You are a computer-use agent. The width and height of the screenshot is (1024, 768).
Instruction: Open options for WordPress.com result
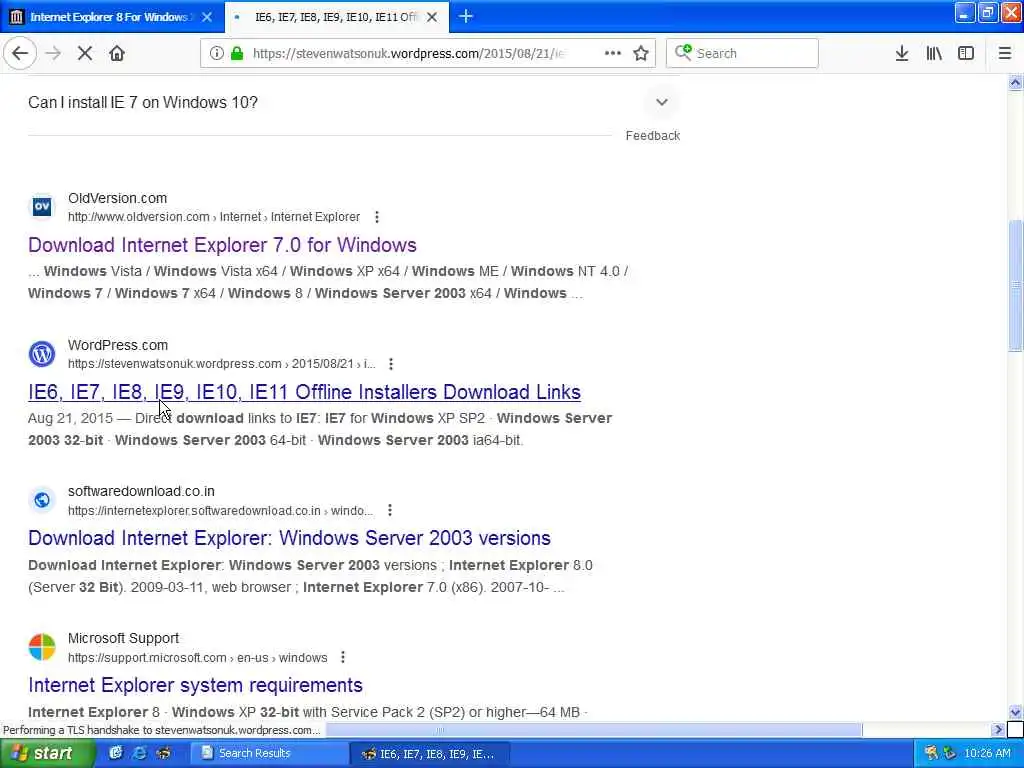point(391,364)
